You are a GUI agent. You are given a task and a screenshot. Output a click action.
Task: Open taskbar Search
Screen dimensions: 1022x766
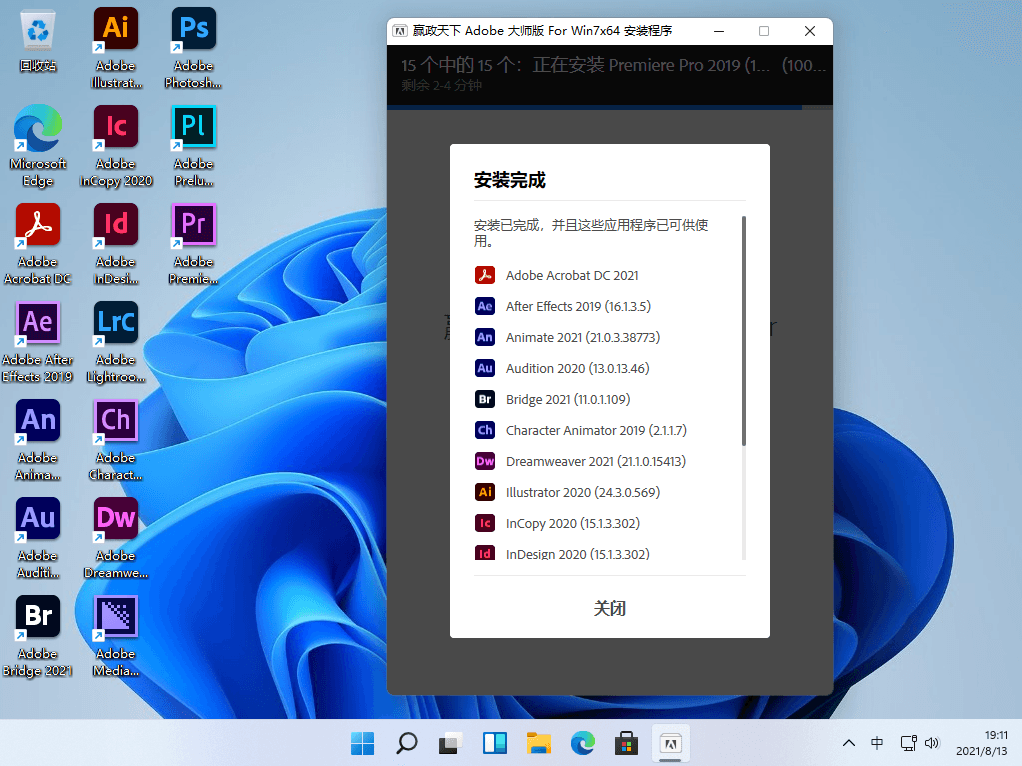coord(407,743)
